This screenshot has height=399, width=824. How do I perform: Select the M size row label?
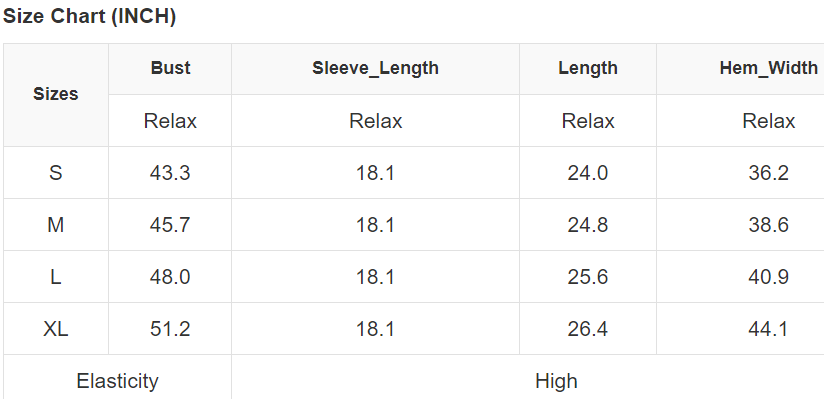point(56,225)
